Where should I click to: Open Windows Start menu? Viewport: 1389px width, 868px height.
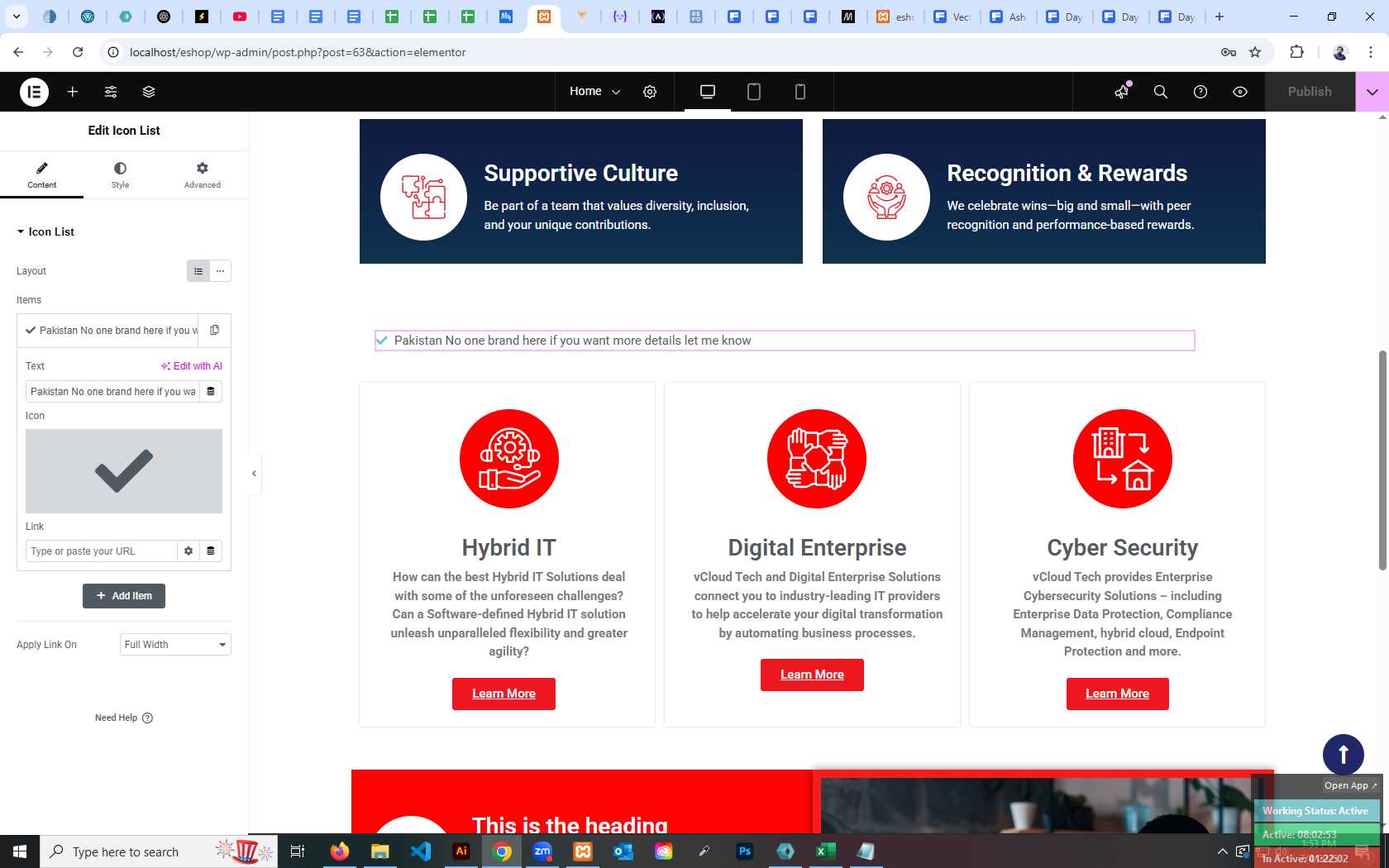coord(20,851)
